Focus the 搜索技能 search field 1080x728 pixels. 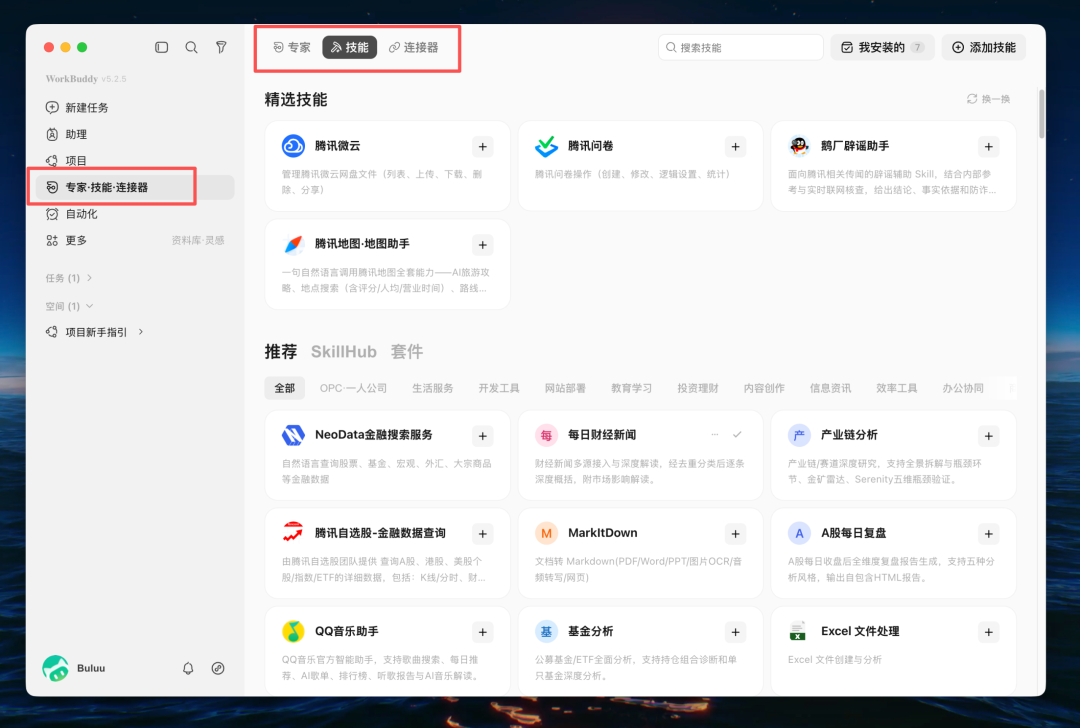click(x=740, y=48)
